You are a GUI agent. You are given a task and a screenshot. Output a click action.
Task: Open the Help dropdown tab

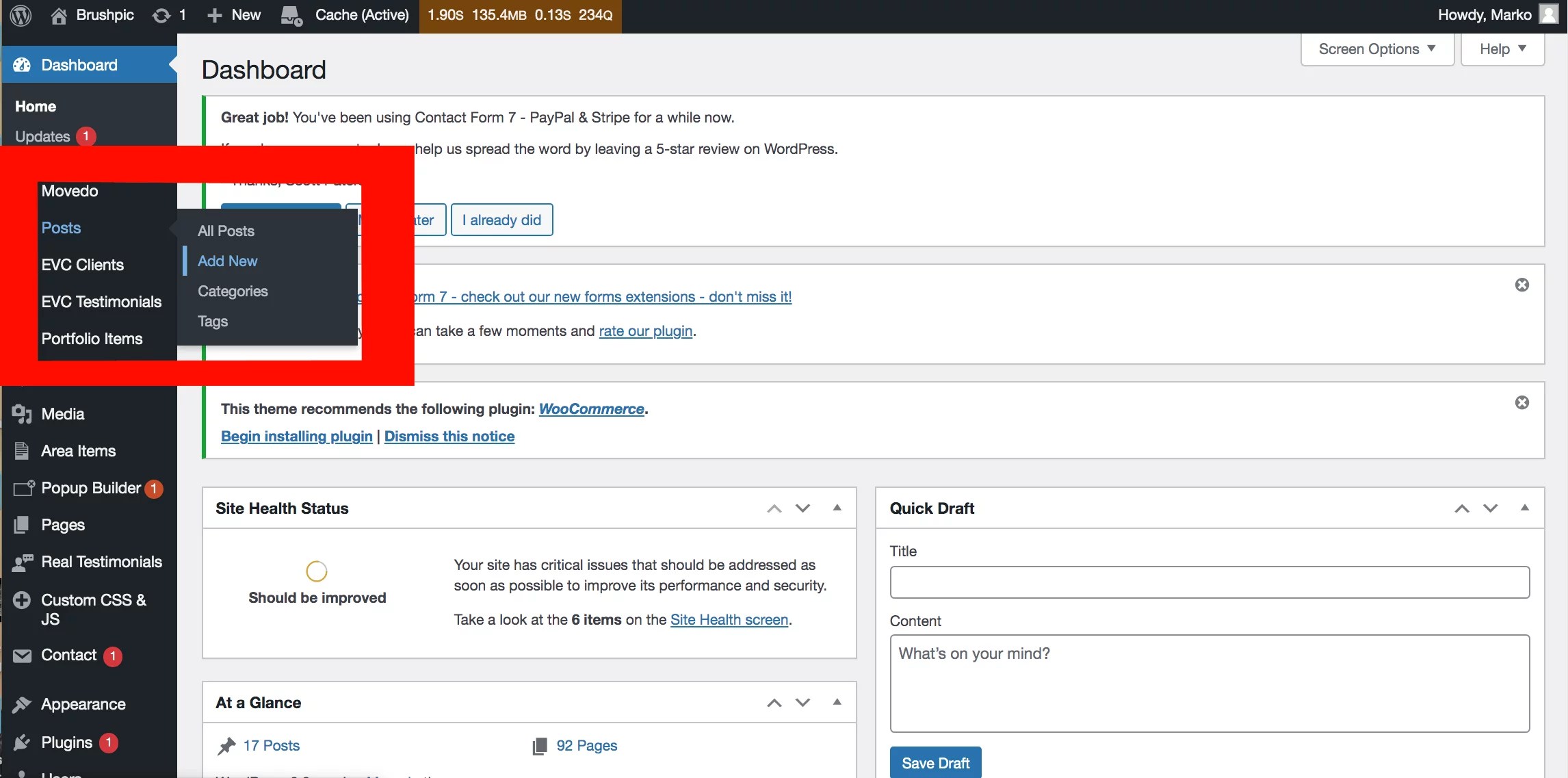pos(1502,49)
